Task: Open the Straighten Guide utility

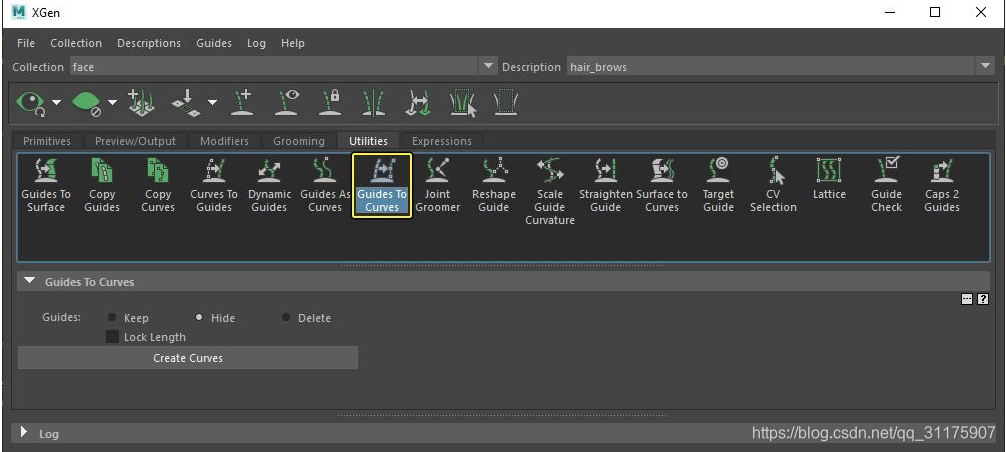Action: (605, 185)
